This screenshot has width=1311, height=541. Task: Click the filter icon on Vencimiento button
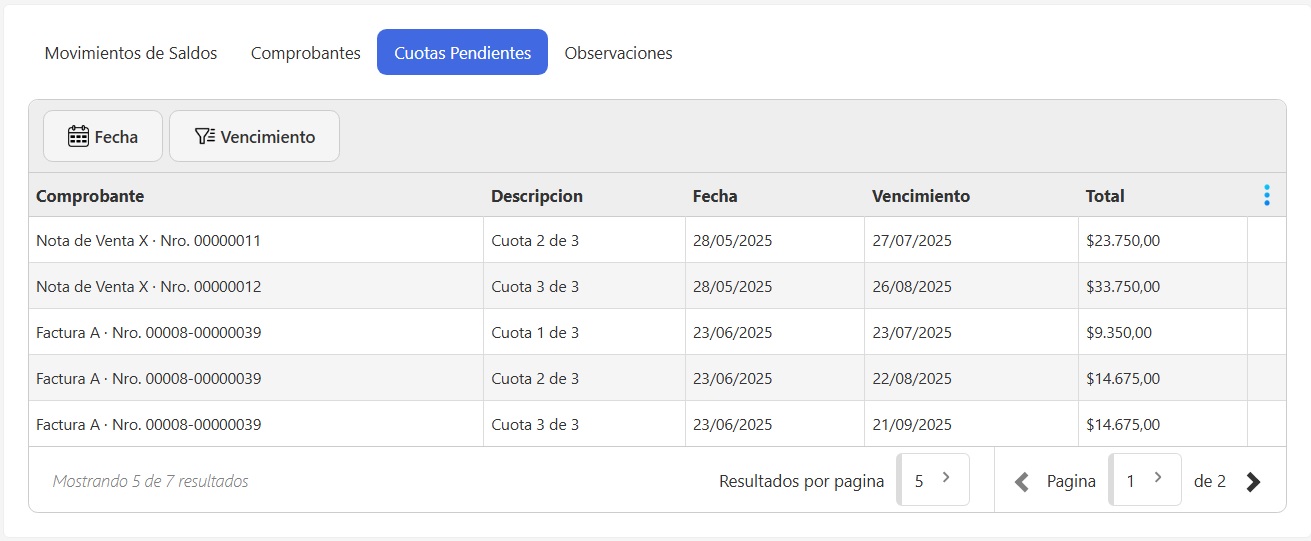204,137
